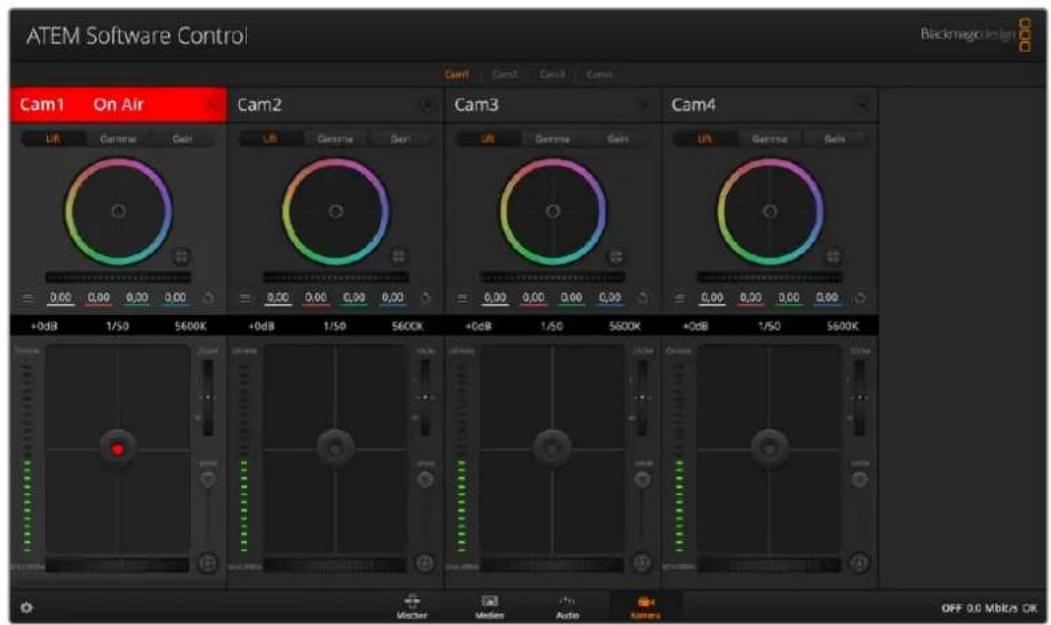1051x625 pixels.
Task: Select Cam3 in top camera selector
Action: pyautogui.click(x=552, y=74)
